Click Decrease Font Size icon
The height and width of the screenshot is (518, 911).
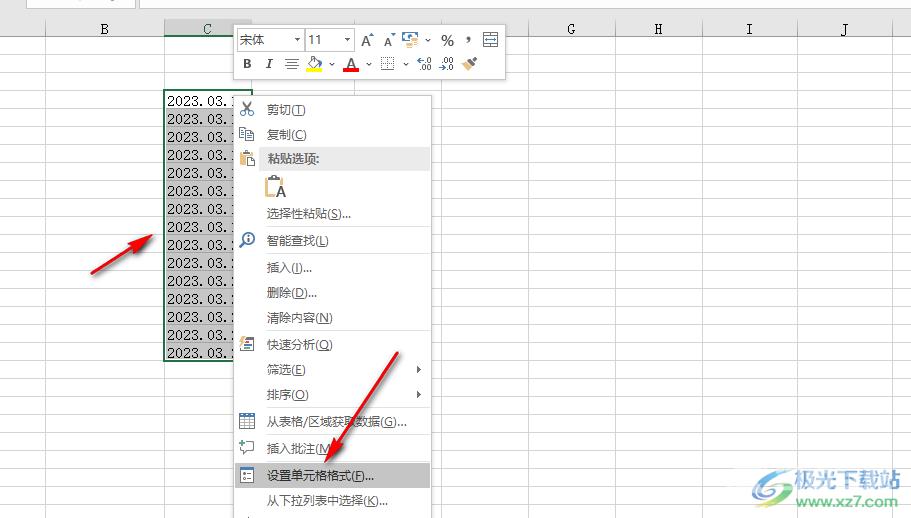[389, 40]
